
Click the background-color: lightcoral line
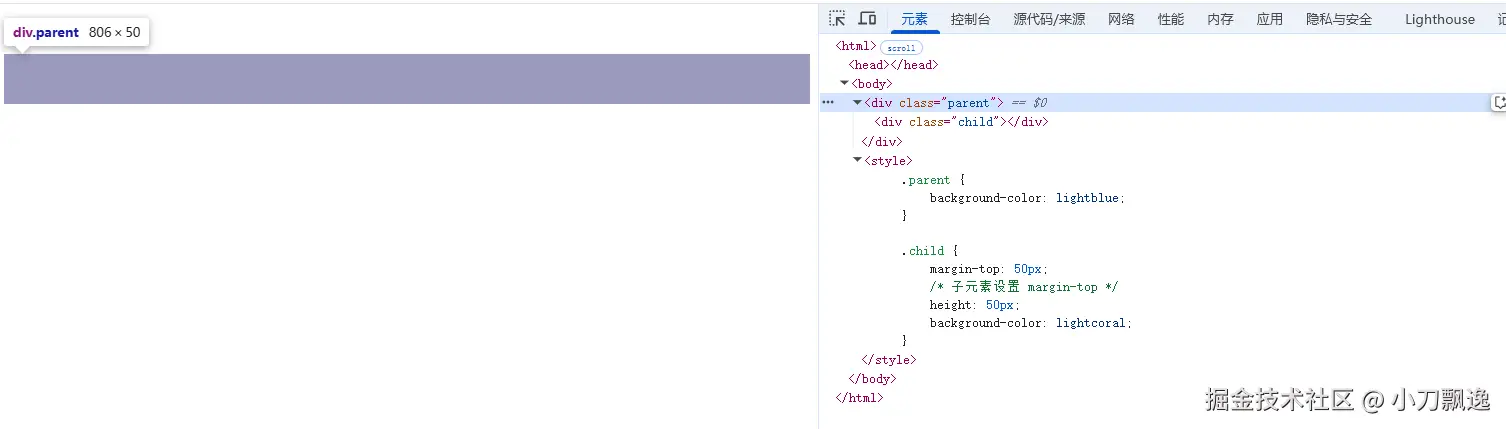click(1030, 323)
